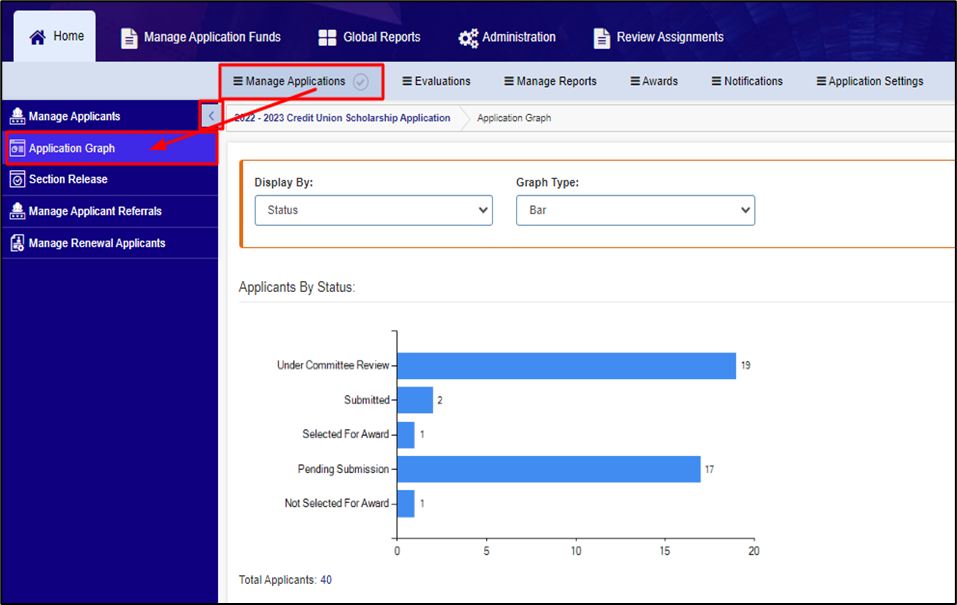This screenshot has width=957, height=605.
Task: Open Manage Application Funds tab
Action: (x=201, y=37)
